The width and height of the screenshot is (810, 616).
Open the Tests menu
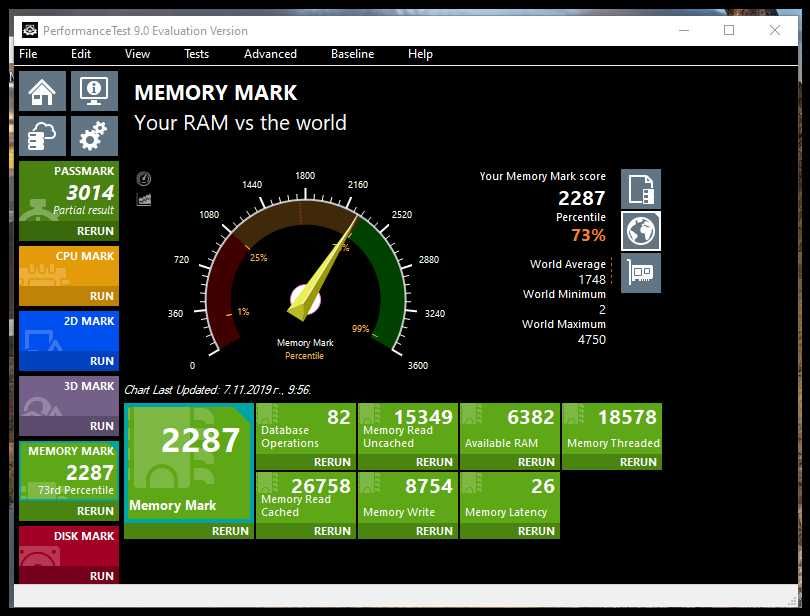(x=196, y=54)
